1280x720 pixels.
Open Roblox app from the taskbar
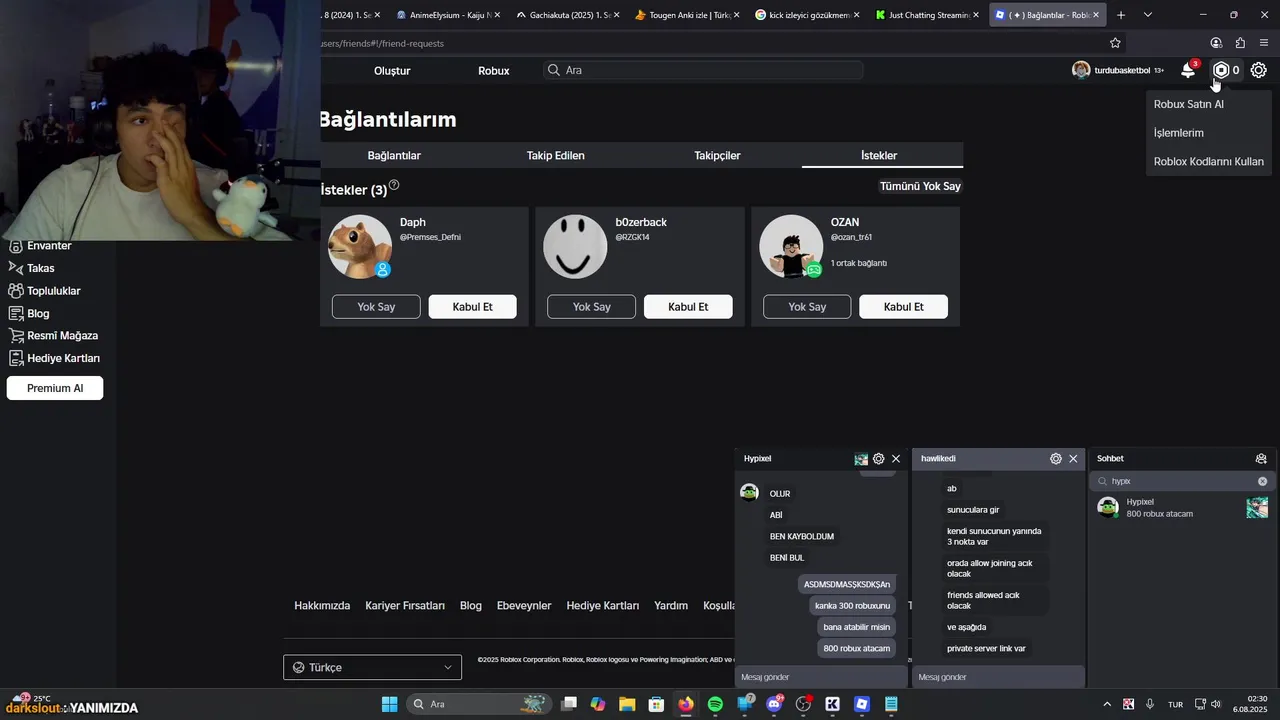pos(862,704)
